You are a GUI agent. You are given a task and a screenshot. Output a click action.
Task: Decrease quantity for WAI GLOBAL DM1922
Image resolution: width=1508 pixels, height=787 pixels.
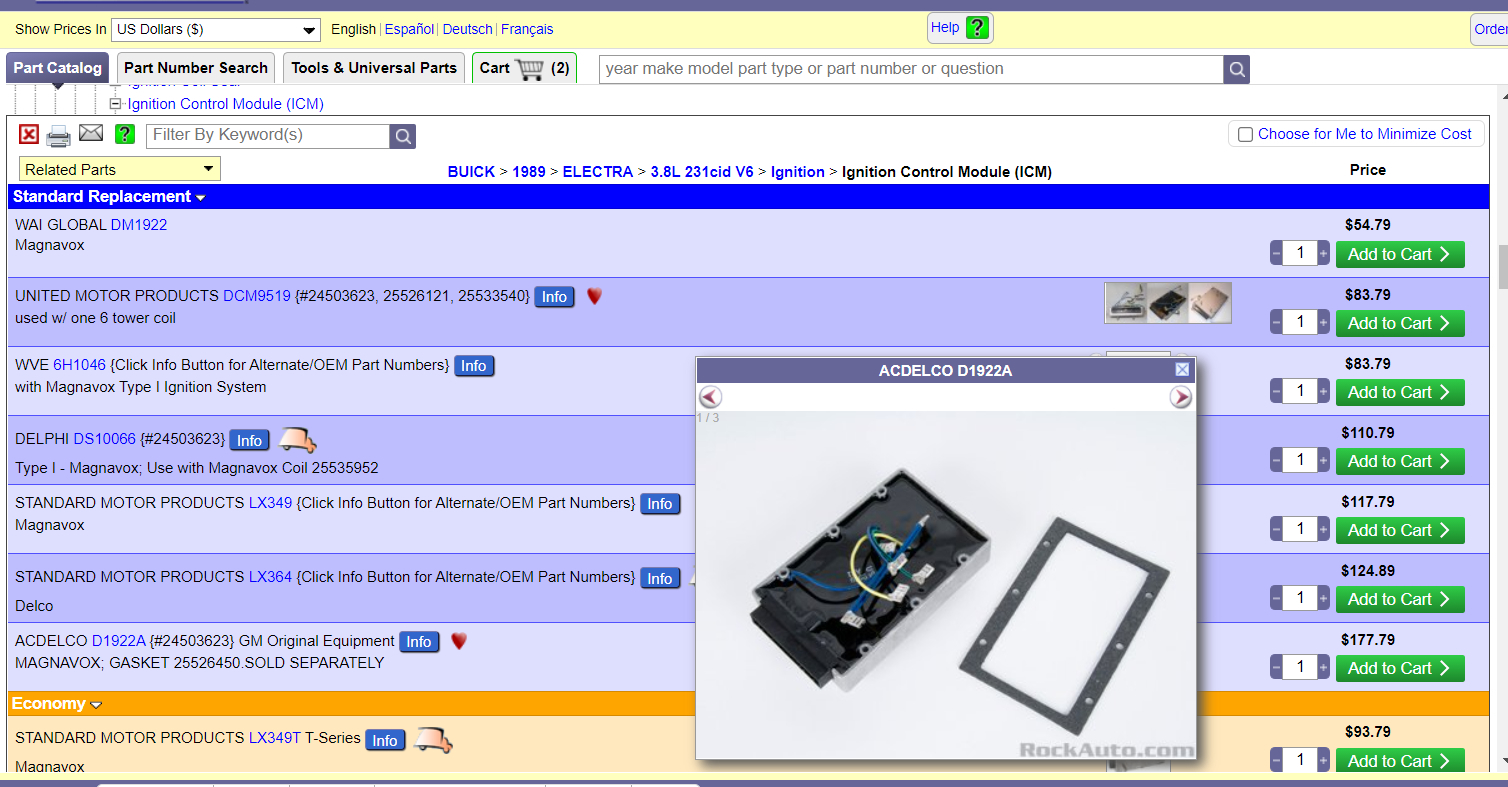pyautogui.click(x=1277, y=254)
